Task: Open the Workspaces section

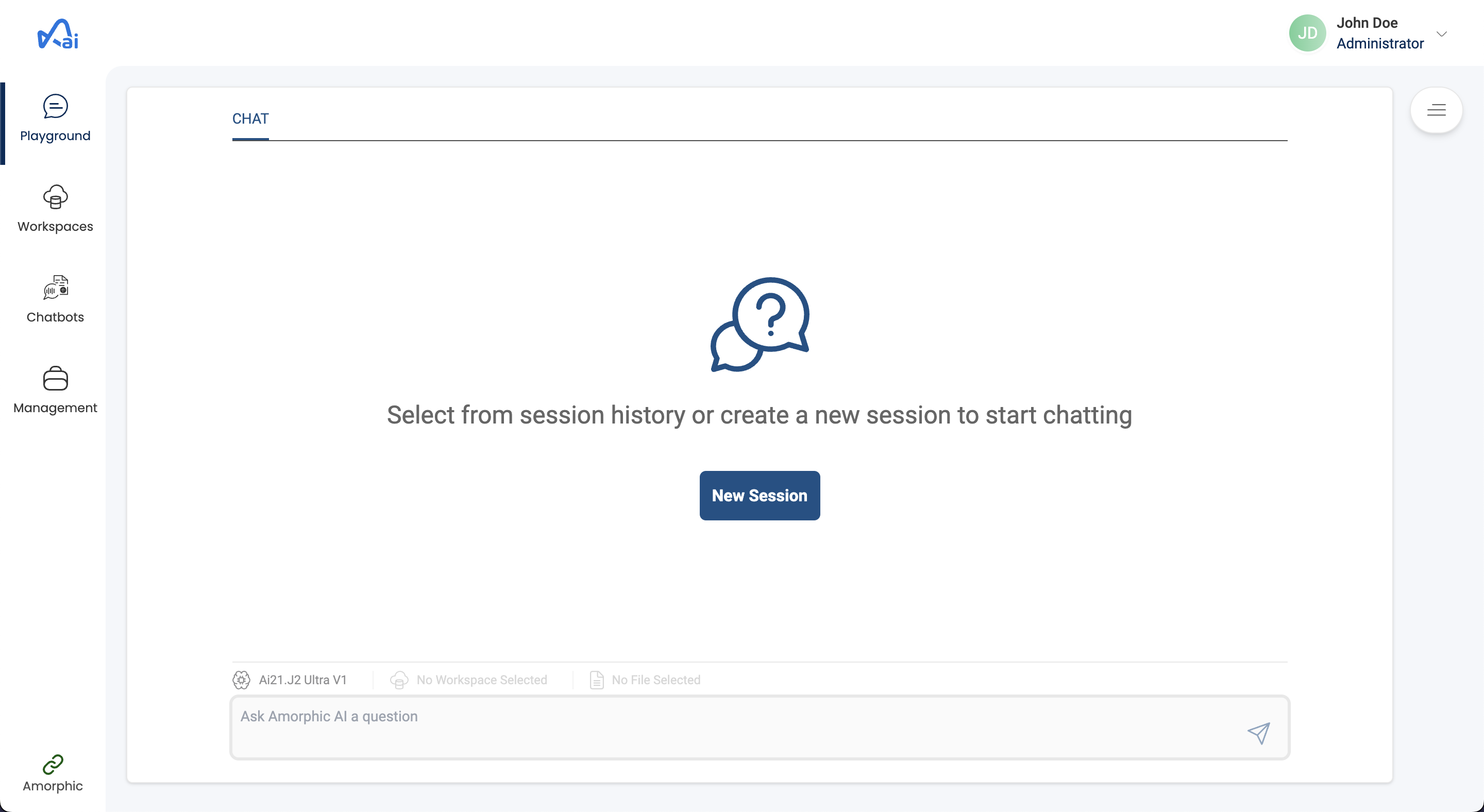Action: (54, 207)
